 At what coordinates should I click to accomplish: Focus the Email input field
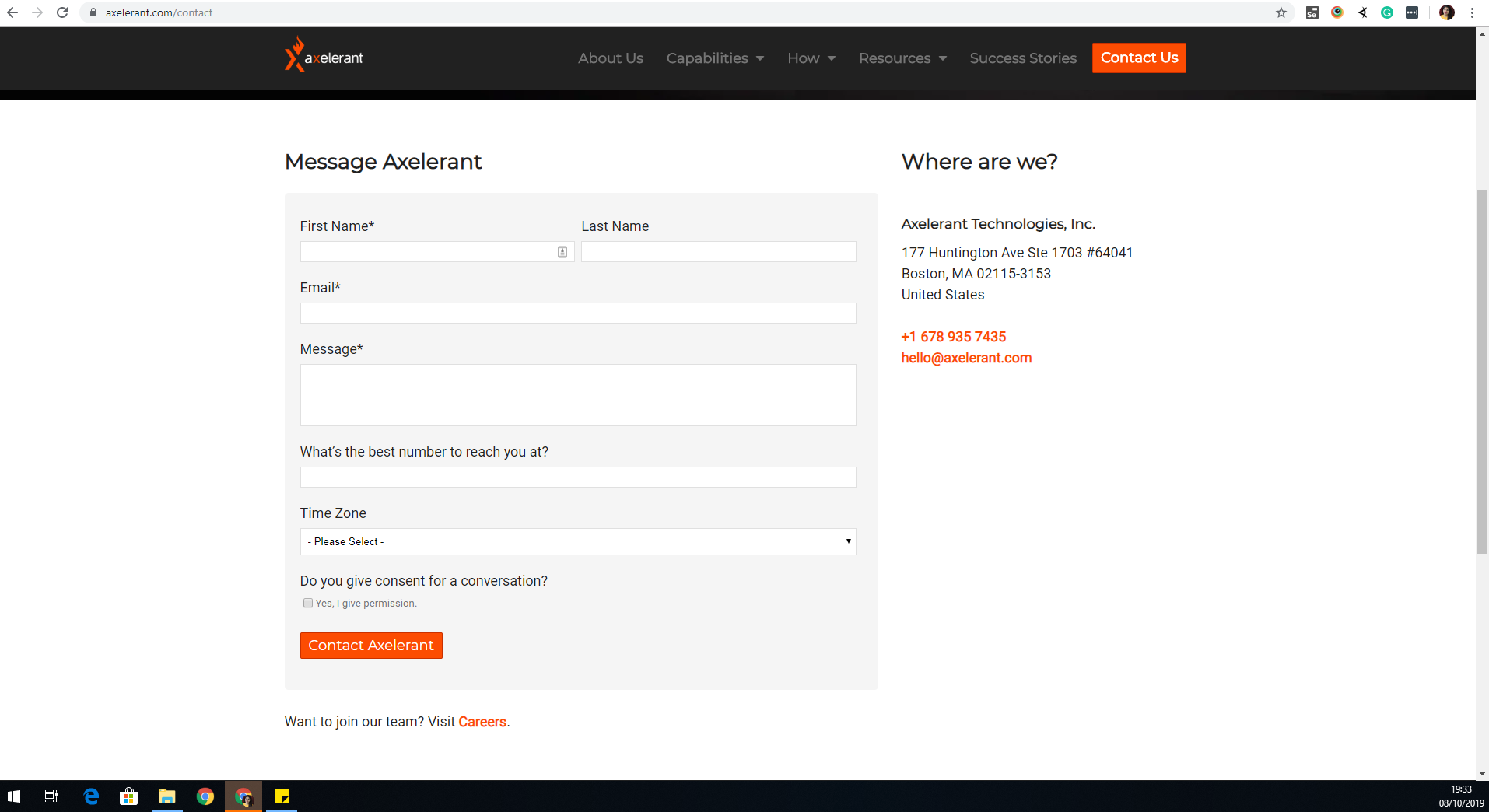[x=577, y=313]
